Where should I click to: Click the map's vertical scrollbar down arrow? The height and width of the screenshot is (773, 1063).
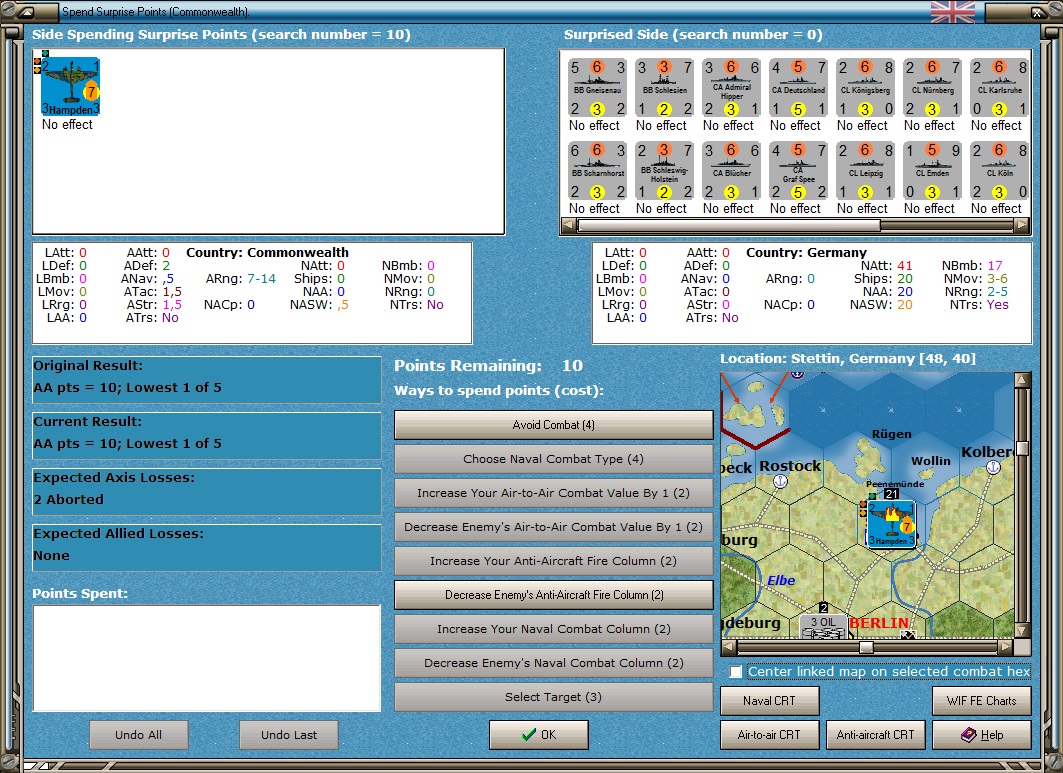[x=1022, y=629]
